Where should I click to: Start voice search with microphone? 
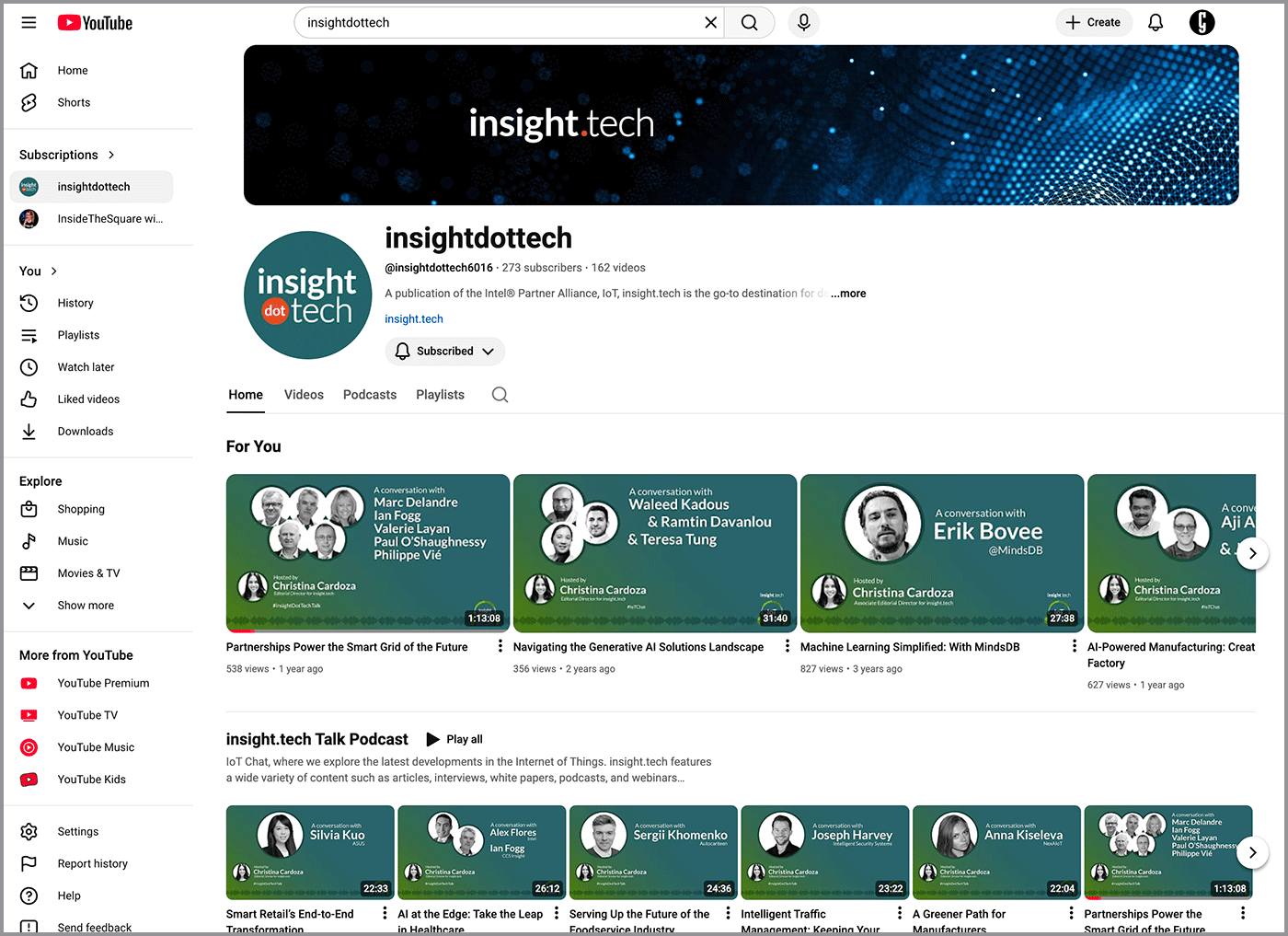pyautogui.click(x=804, y=22)
